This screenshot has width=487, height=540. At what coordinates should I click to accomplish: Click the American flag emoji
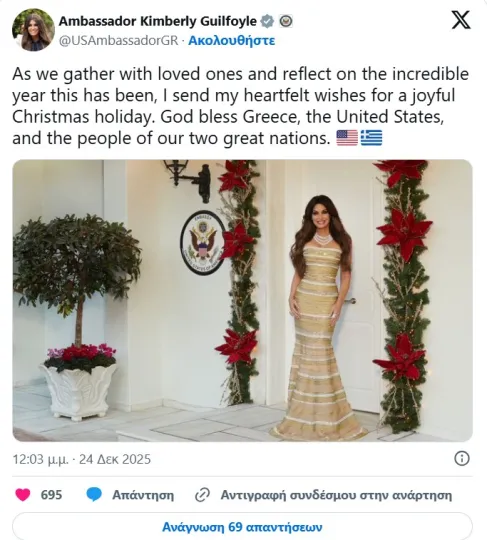[347, 138]
